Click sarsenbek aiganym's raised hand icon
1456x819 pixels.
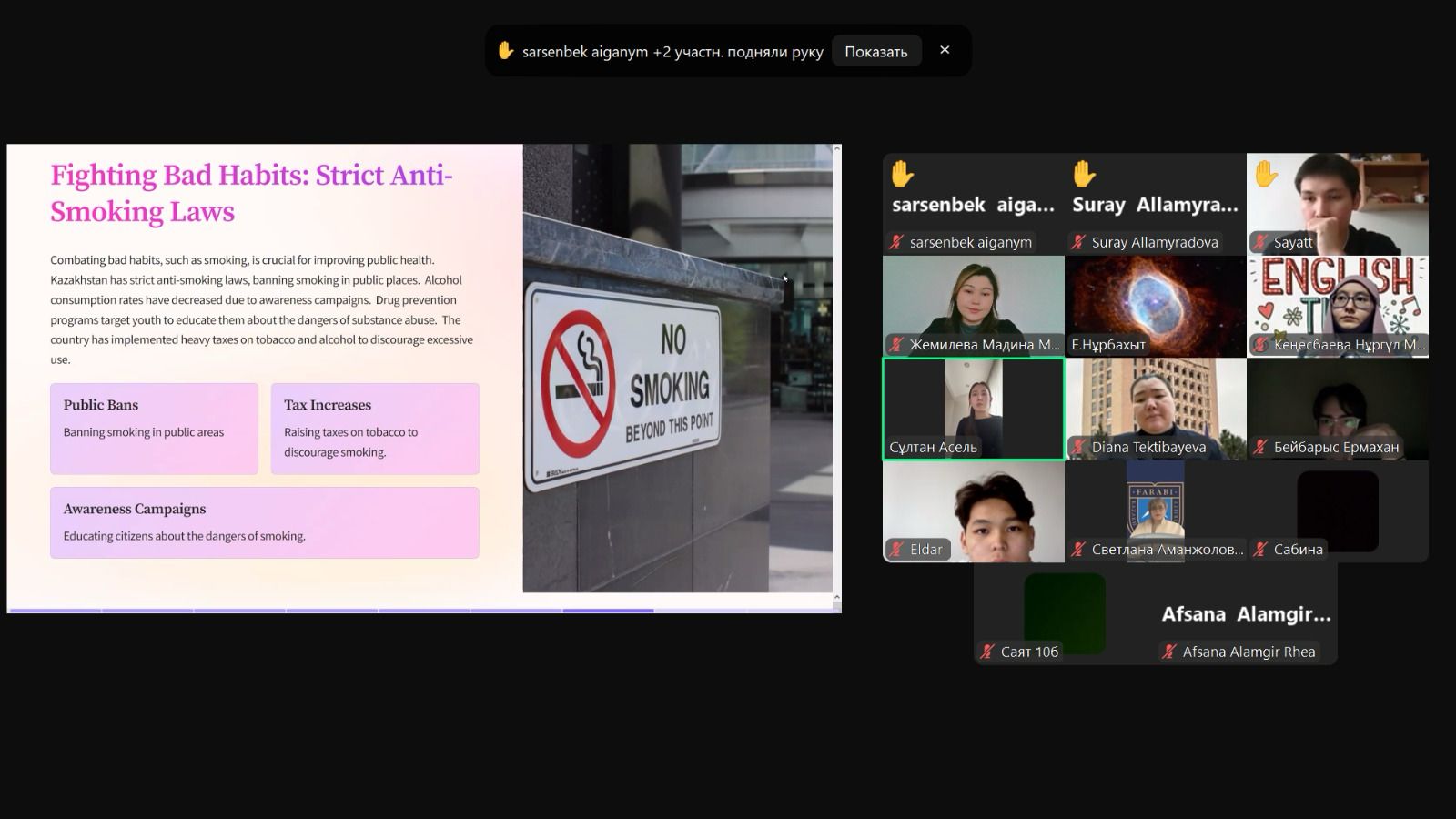point(902,173)
